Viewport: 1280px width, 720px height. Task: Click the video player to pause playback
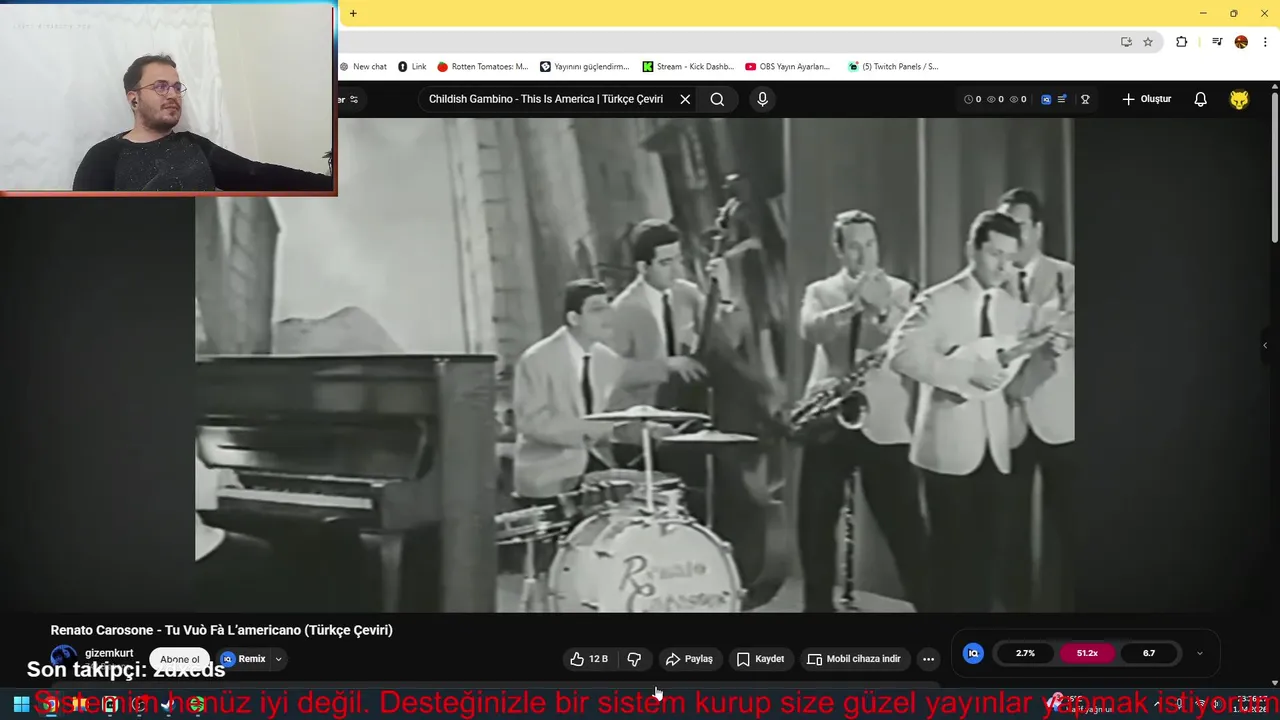[635, 365]
